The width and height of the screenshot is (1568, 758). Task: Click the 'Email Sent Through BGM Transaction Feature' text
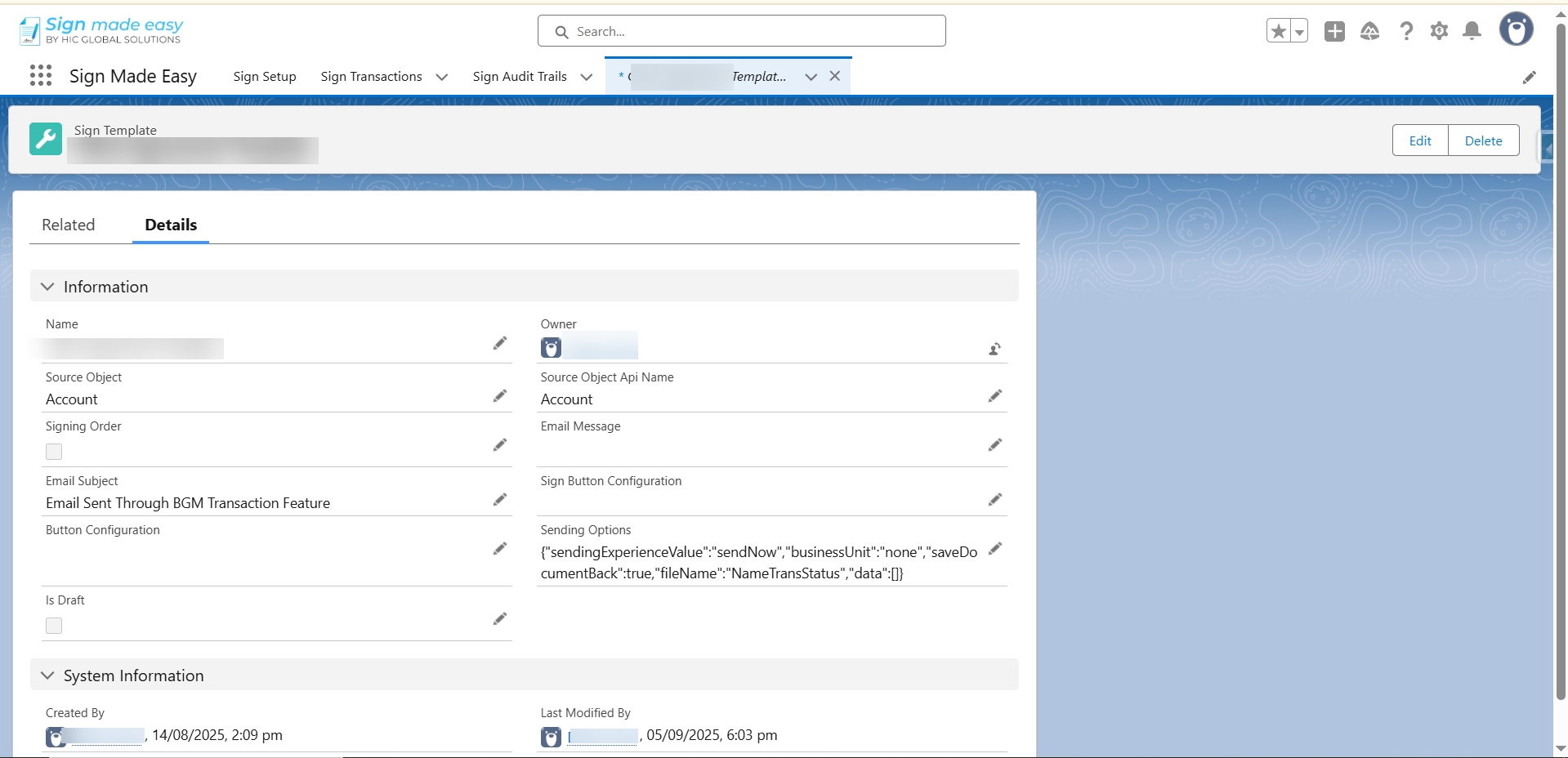(188, 503)
